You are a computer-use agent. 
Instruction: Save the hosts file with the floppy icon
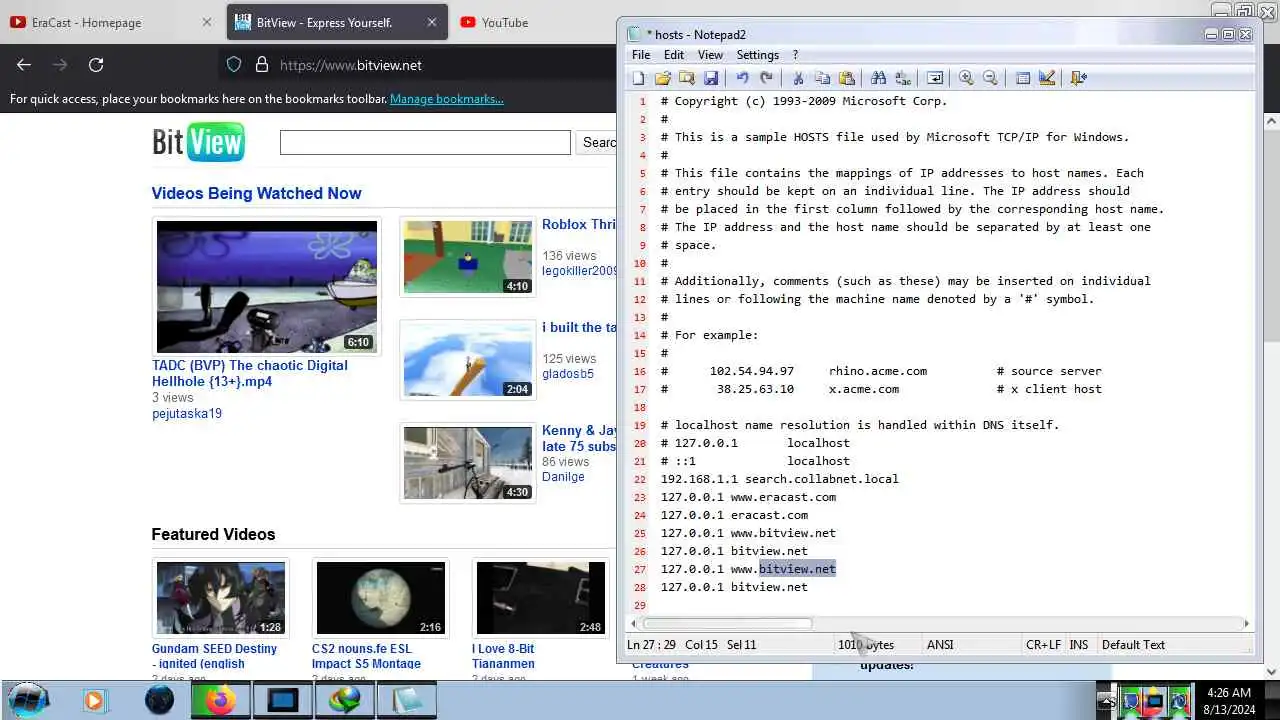(x=711, y=78)
